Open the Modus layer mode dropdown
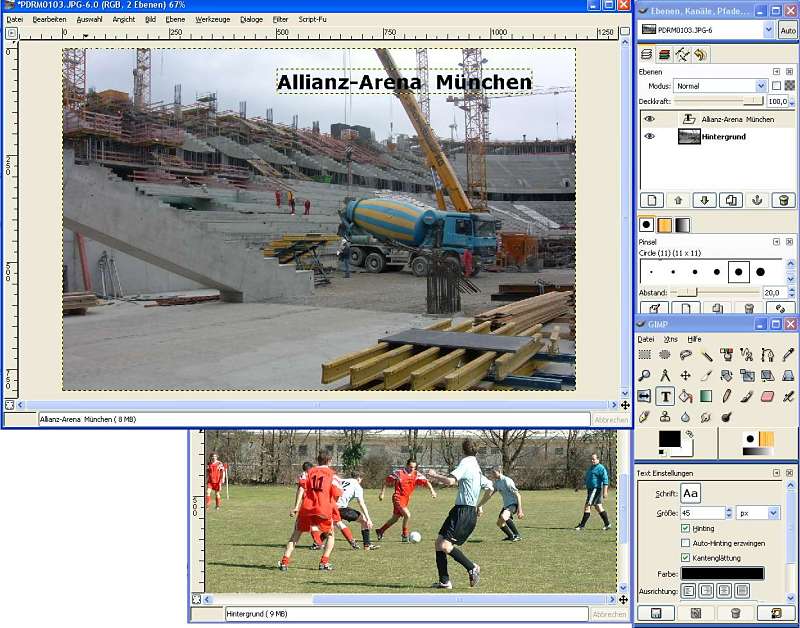This screenshot has width=800, height=628. (x=720, y=86)
